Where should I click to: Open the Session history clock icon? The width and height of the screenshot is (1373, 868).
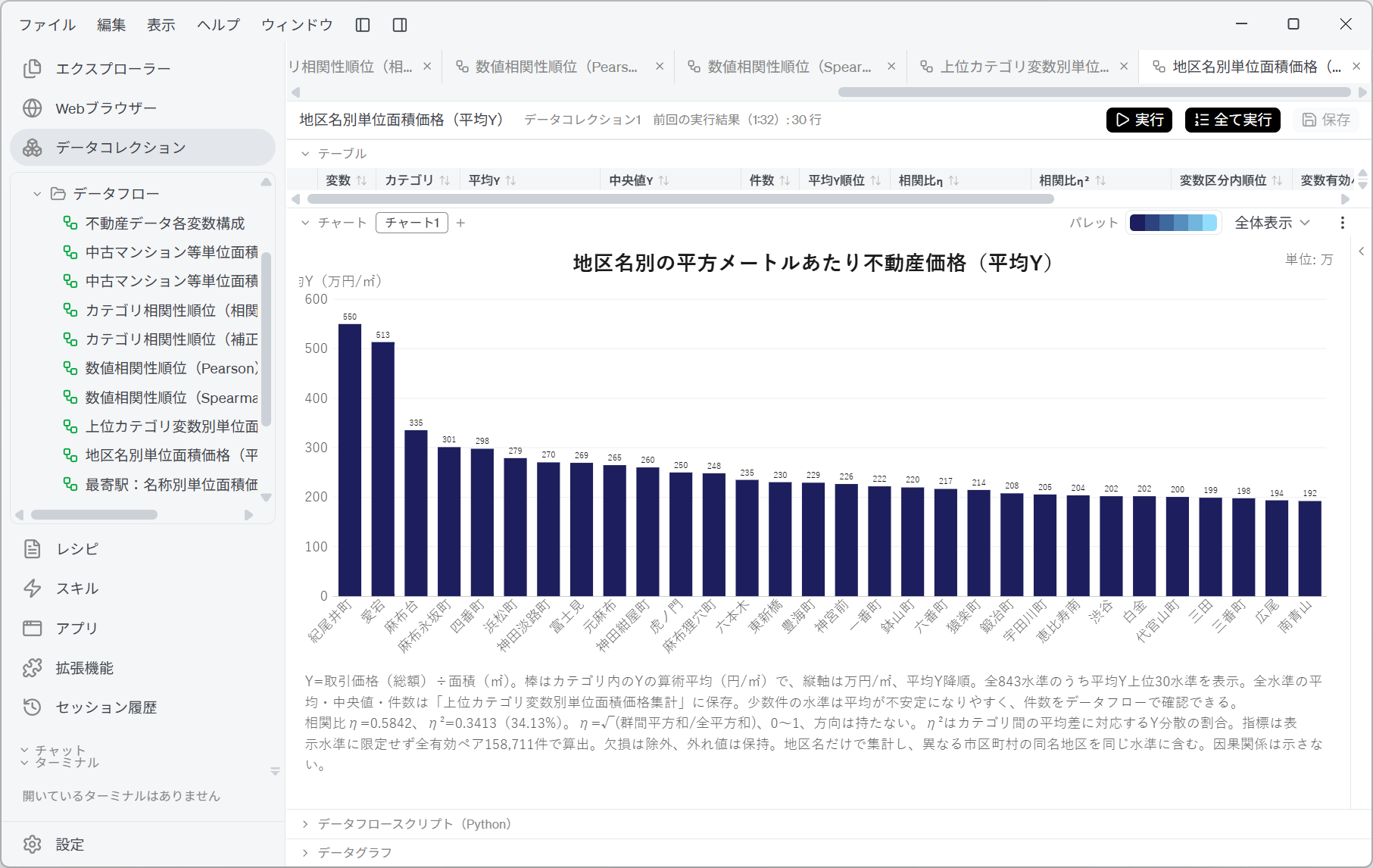coord(33,707)
